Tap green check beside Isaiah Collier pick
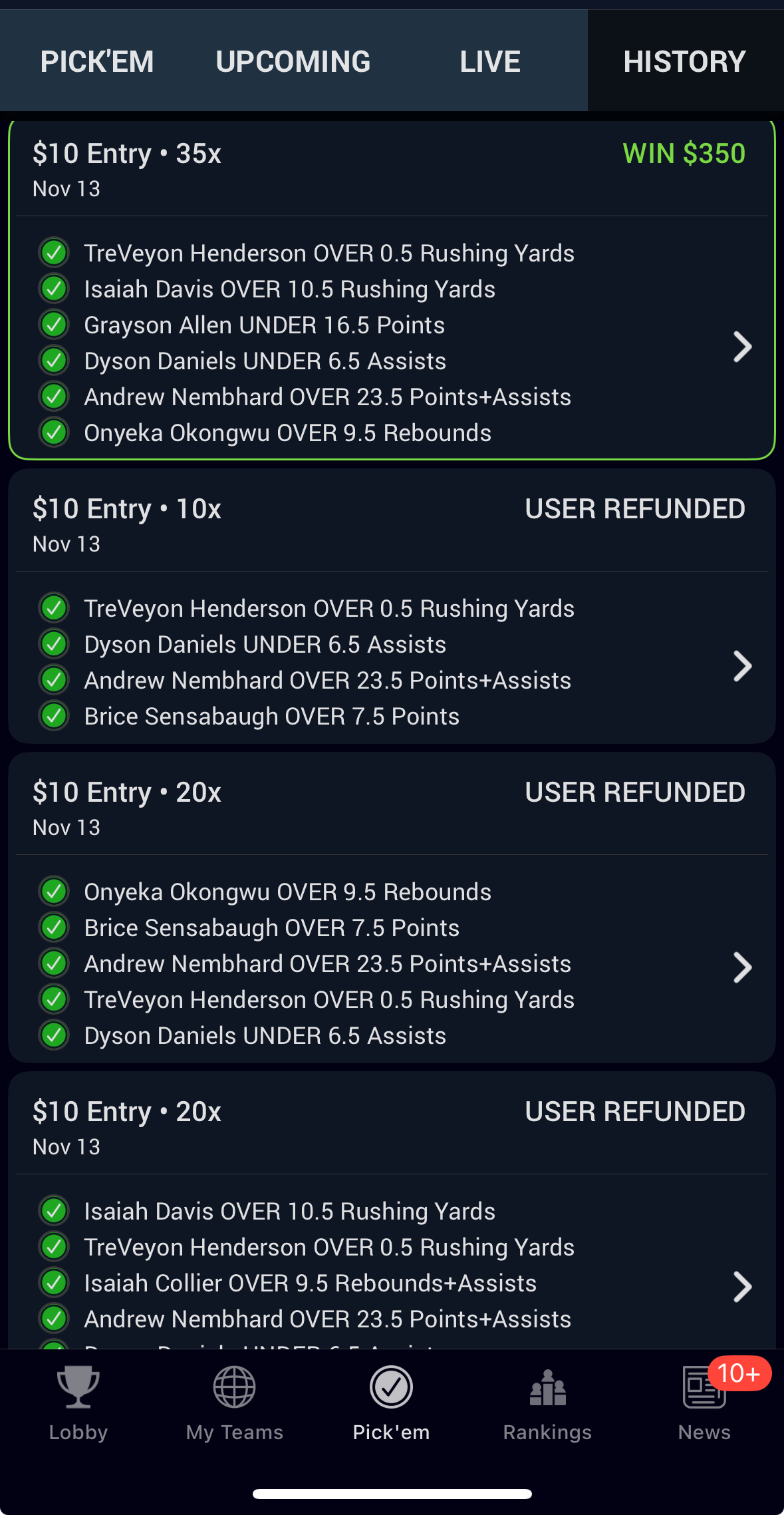784x1515 pixels. [54, 1283]
